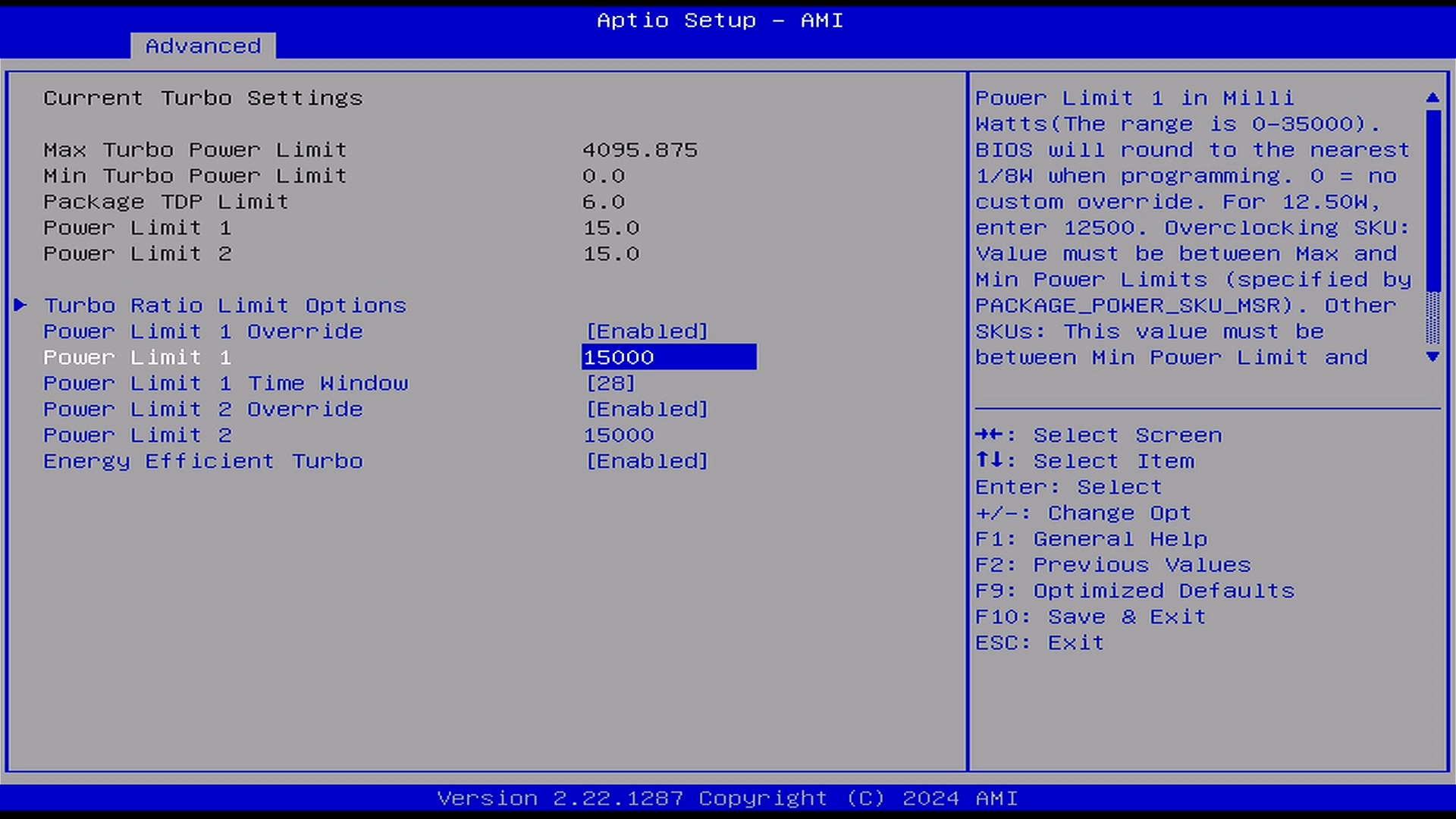Click the highlighted Power Limit 1 value field

[668, 357]
